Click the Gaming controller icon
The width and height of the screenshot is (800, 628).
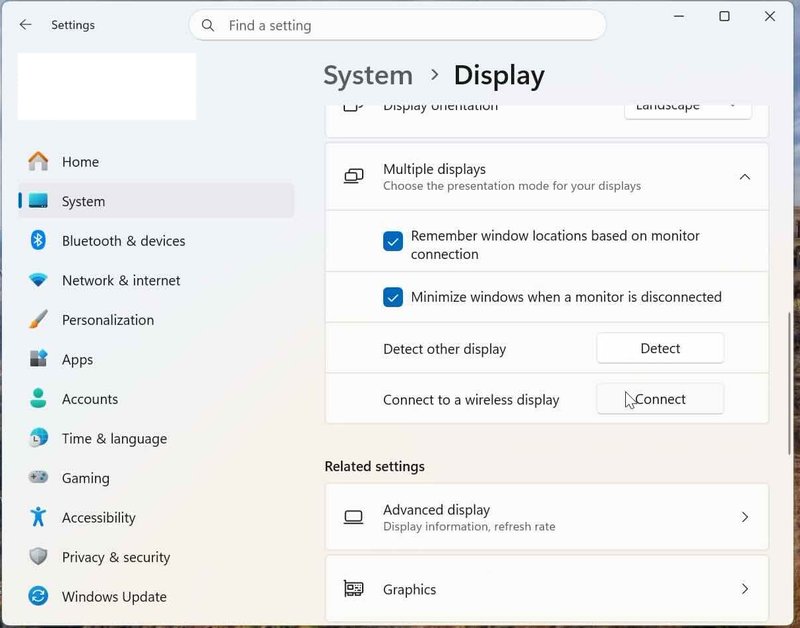click(x=38, y=478)
